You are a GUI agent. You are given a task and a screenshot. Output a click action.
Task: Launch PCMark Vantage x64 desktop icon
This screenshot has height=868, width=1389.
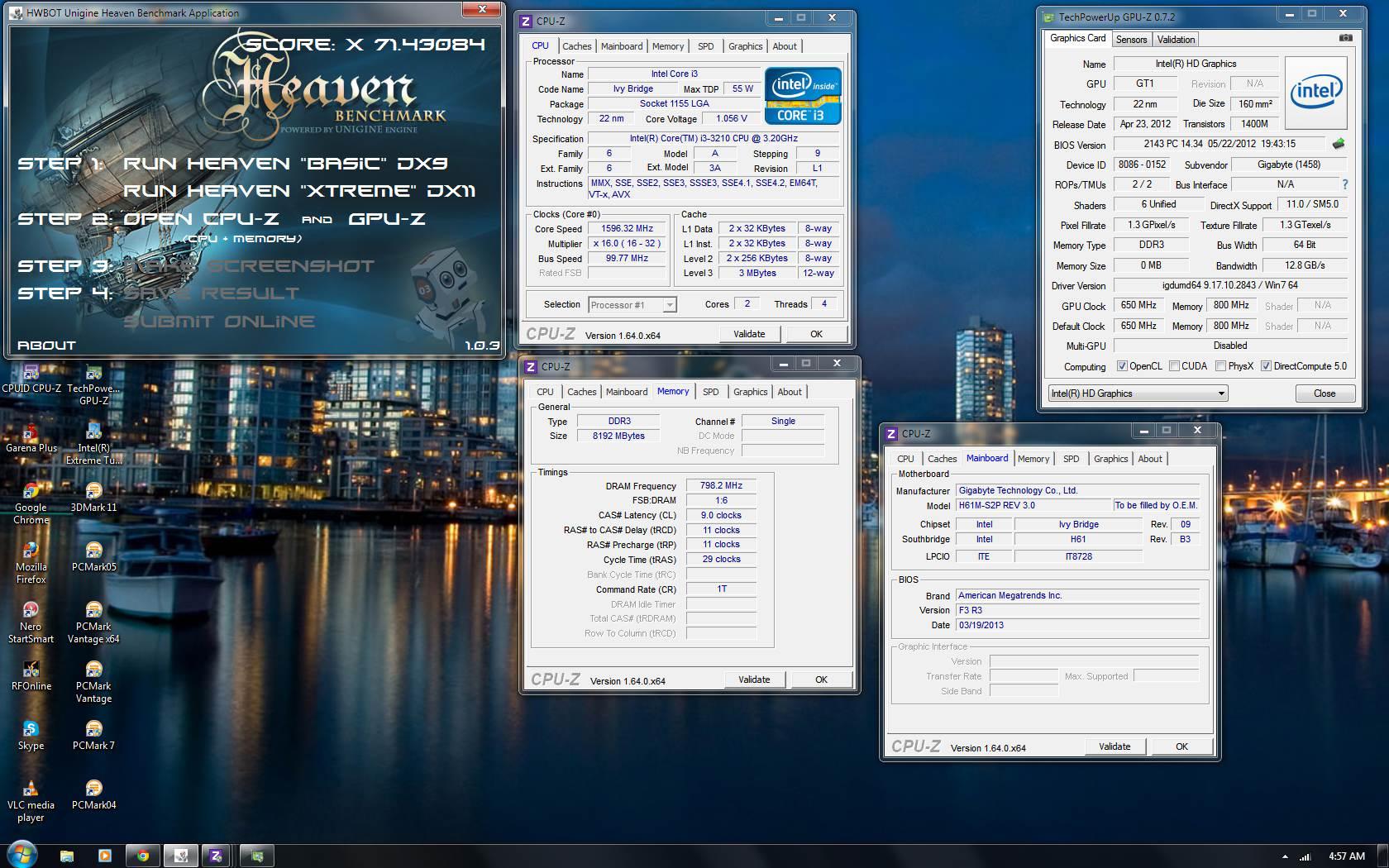coord(93,623)
